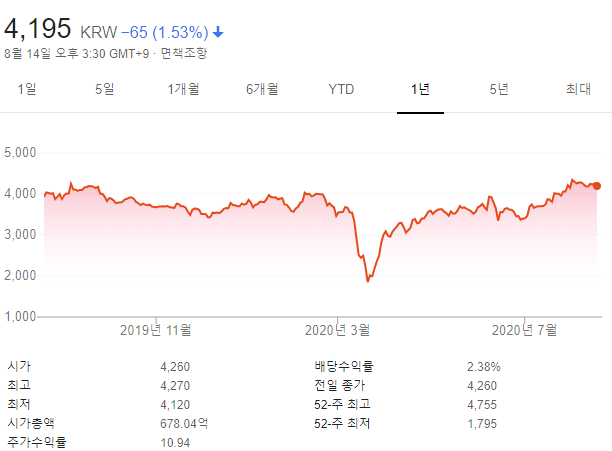Click the 주가수익률 label
The height and width of the screenshot is (451, 612).
[x=37, y=442]
